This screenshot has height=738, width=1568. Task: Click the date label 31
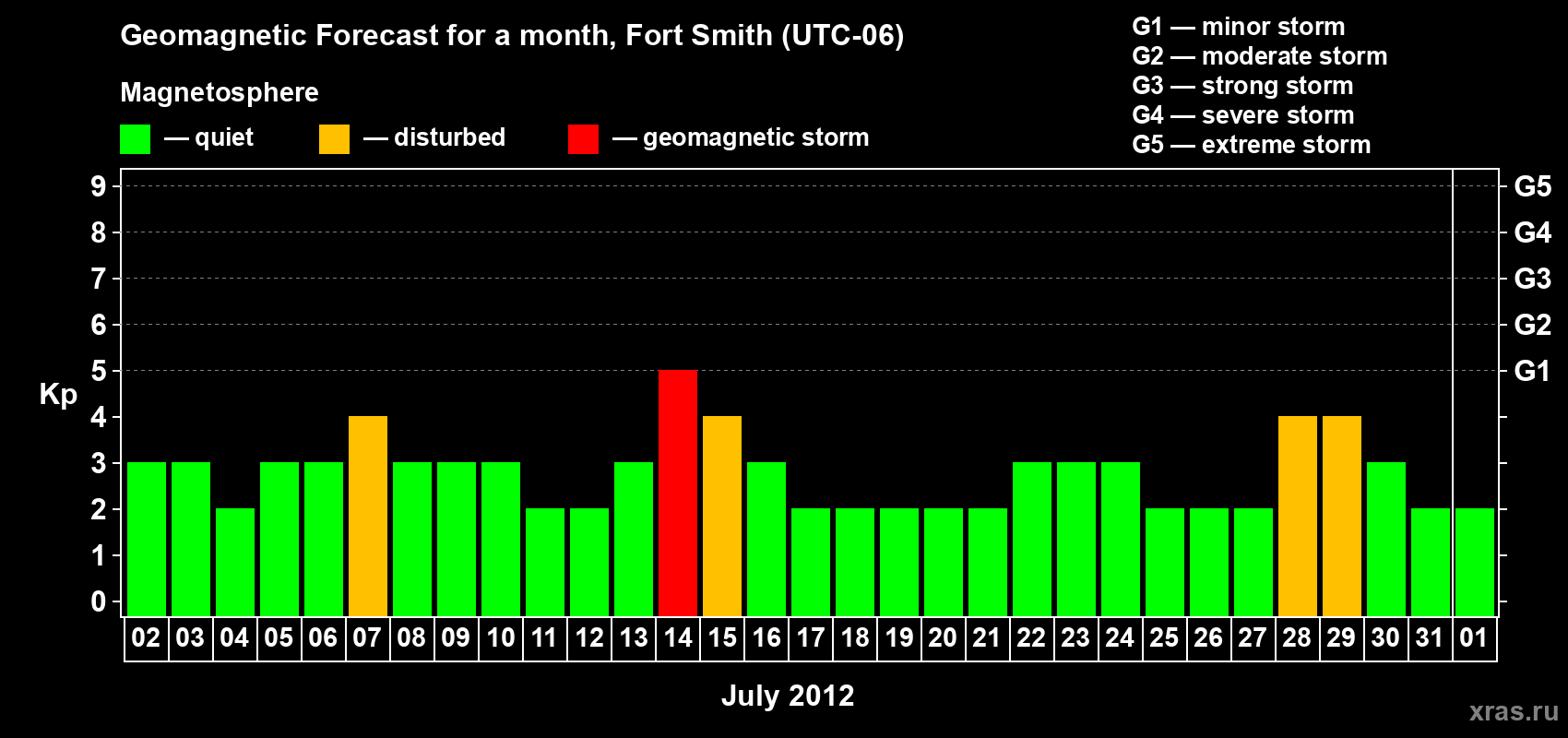1430,637
